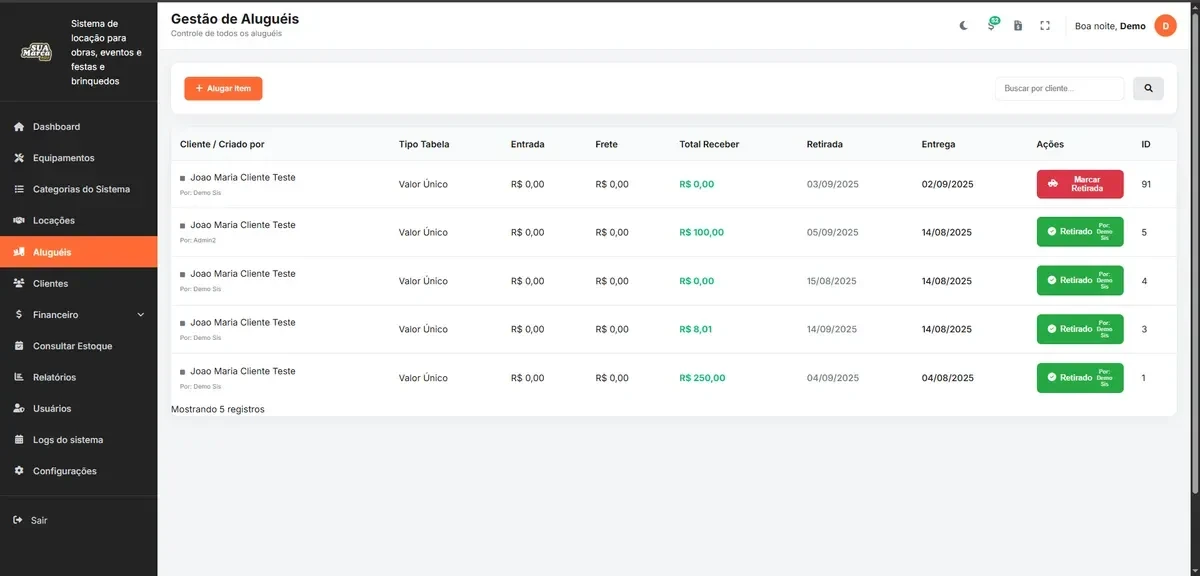
Task: Click the magnifier search button
Action: (1148, 89)
